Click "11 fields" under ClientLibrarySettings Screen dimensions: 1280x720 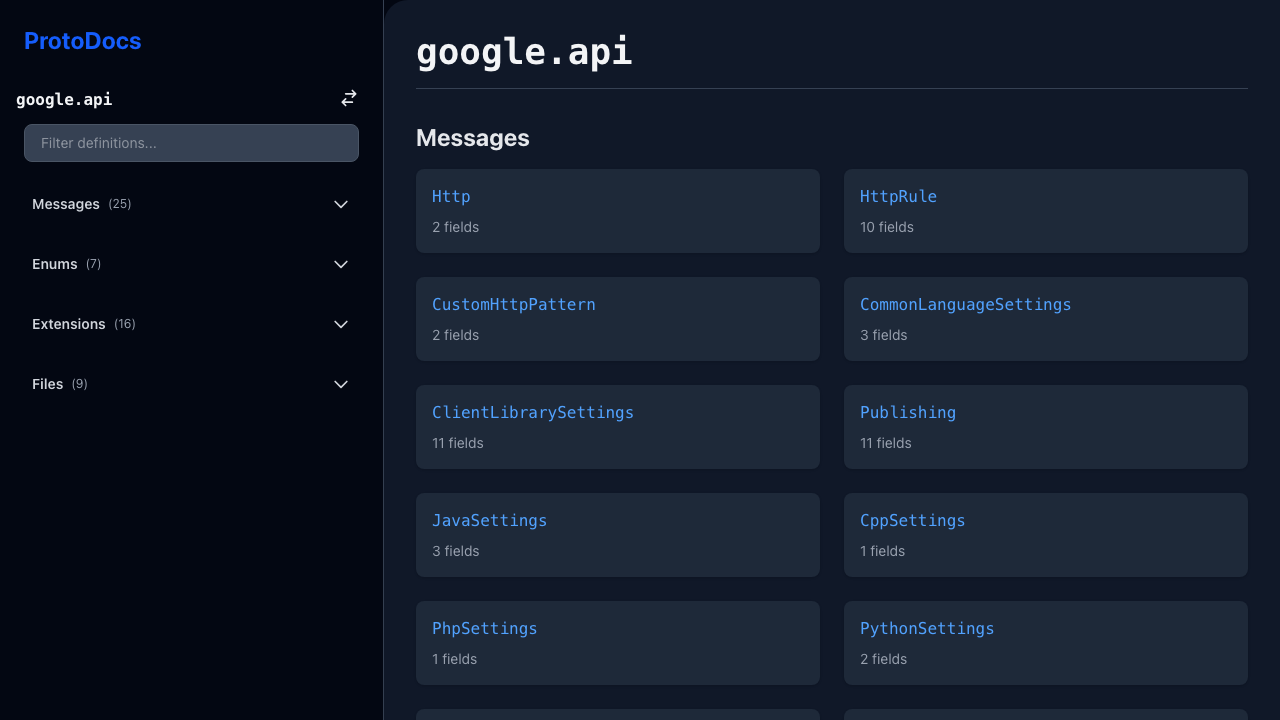(x=458, y=443)
